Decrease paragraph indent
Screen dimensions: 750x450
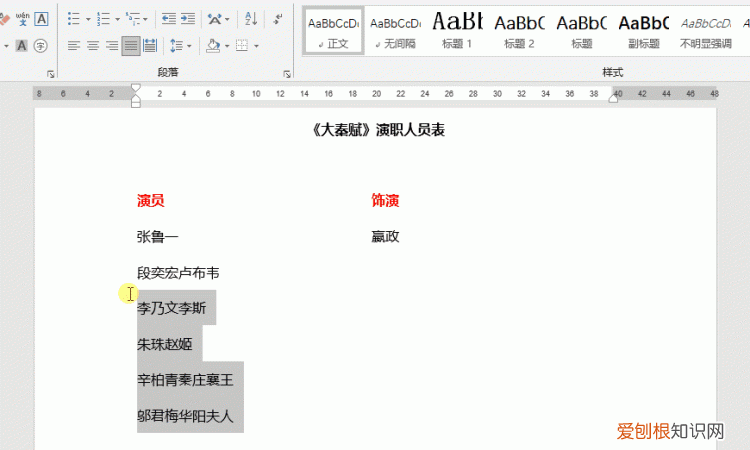(x=168, y=19)
